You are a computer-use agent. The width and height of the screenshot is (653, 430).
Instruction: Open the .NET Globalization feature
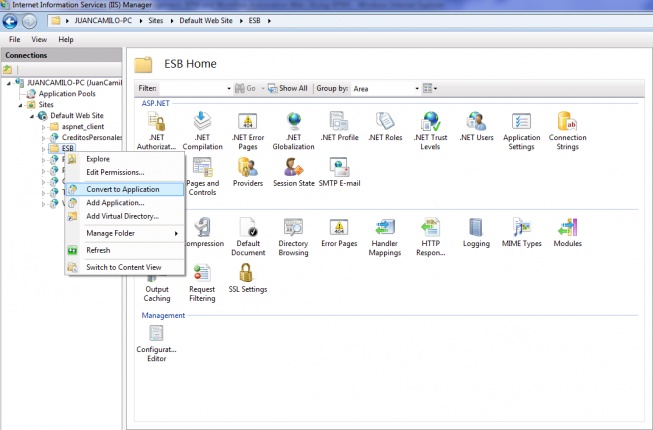[x=294, y=131]
